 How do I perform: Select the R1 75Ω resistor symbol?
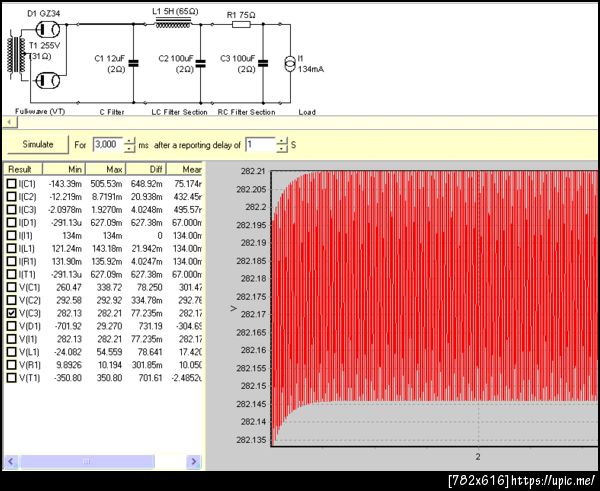(x=241, y=24)
